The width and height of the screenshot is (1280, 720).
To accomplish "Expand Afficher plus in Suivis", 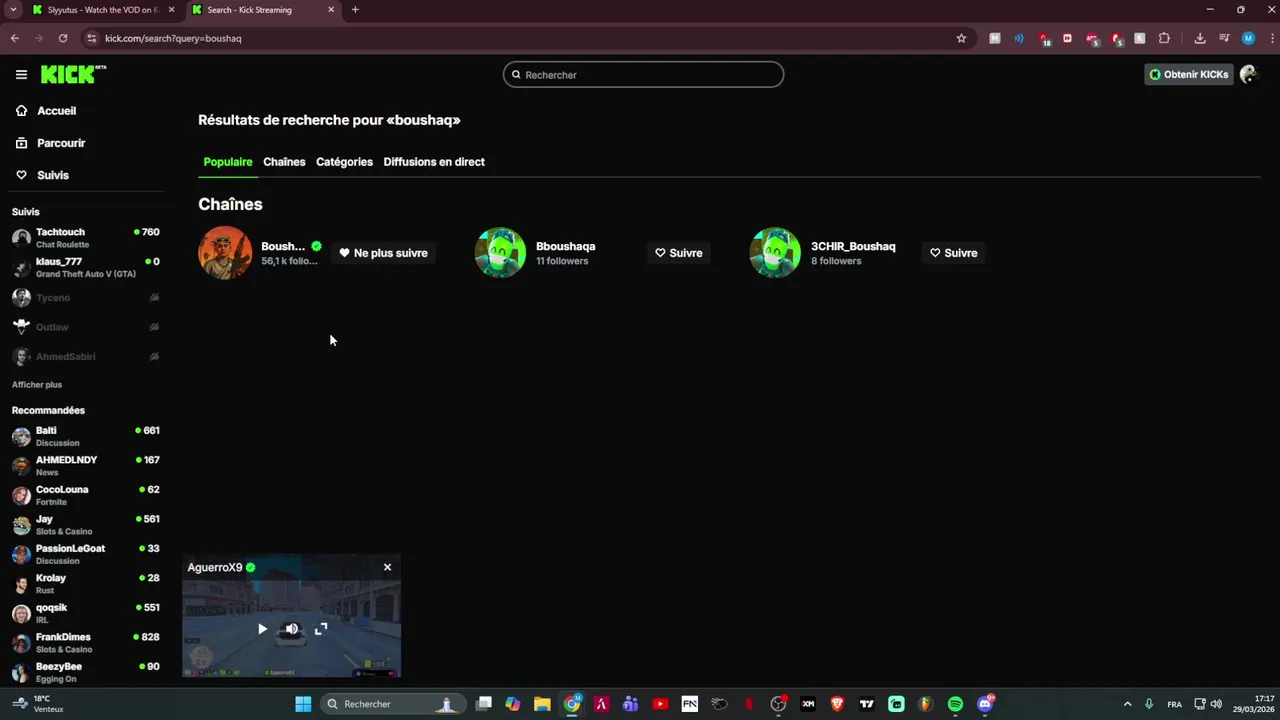I will [37, 385].
